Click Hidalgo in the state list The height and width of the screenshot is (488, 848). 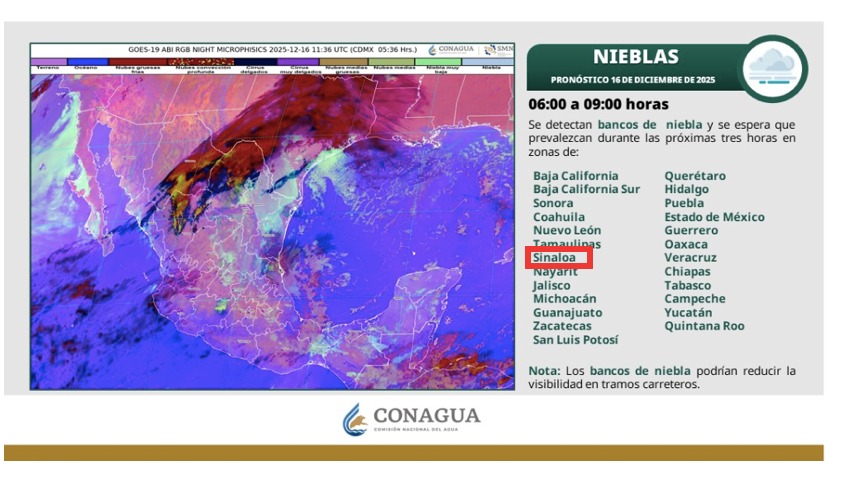[x=686, y=189]
